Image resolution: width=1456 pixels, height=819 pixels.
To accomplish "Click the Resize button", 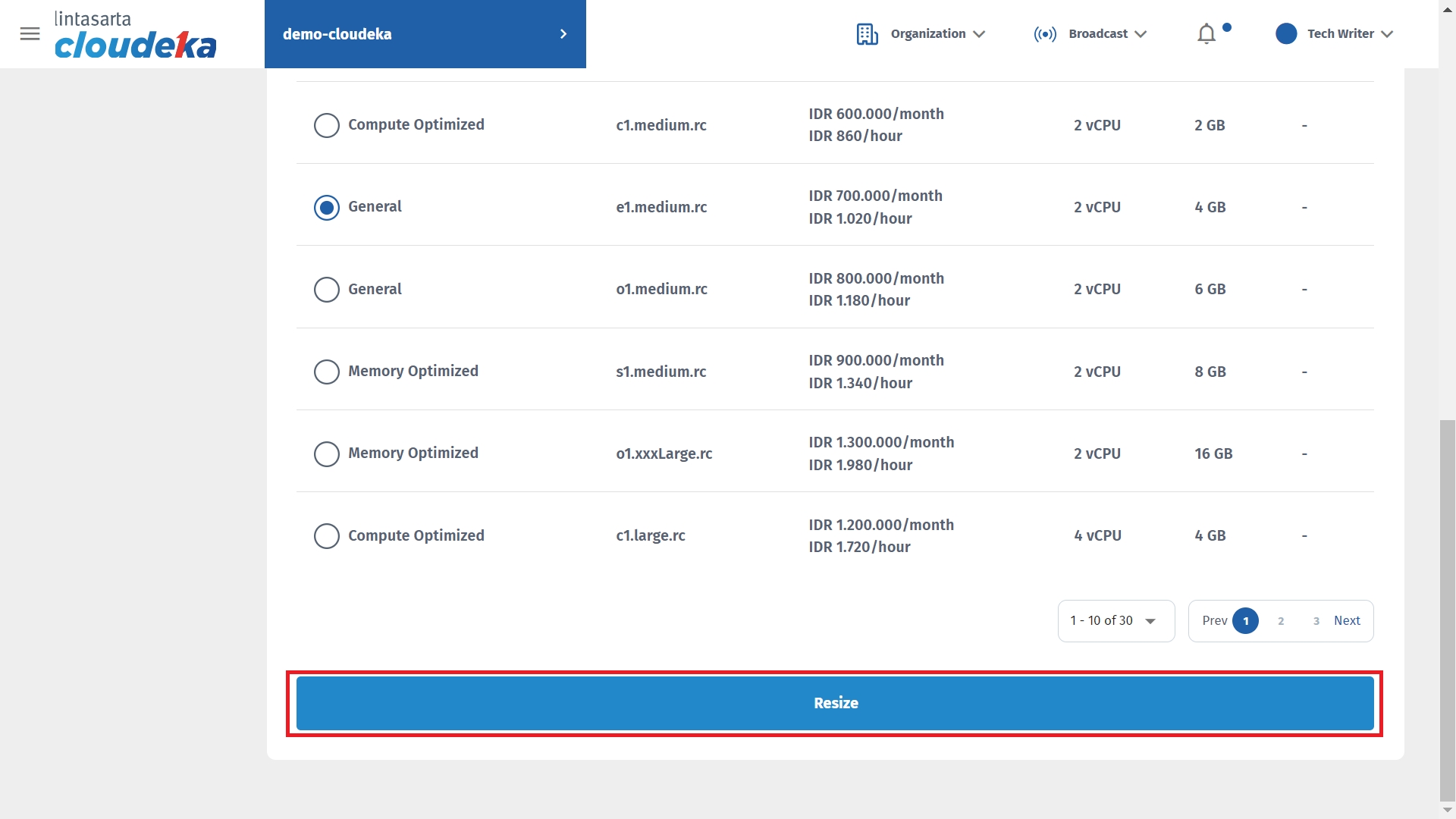I will (x=835, y=703).
